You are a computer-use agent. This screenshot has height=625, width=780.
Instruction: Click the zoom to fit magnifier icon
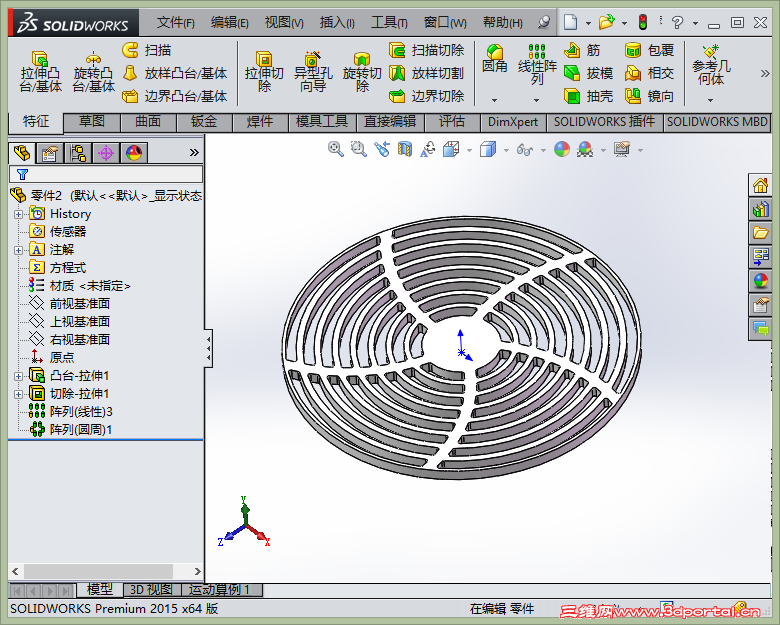click(336, 149)
